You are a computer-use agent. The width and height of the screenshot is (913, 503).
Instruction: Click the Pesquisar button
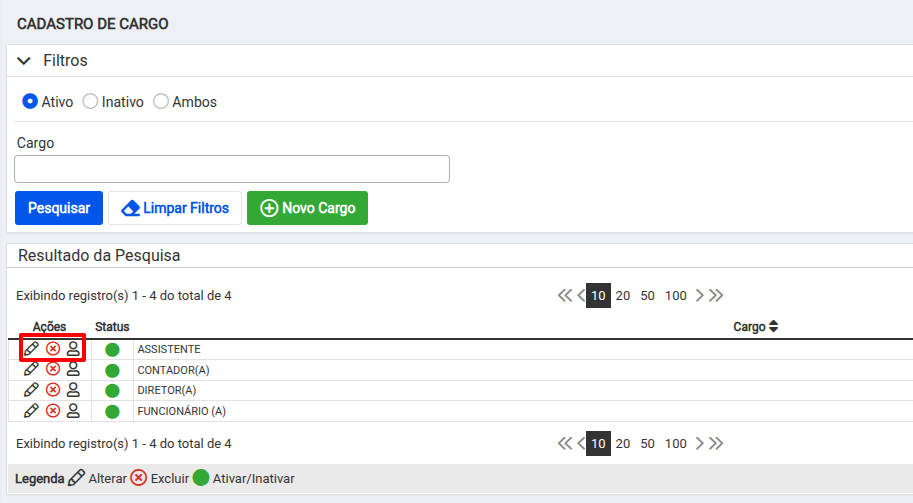59,208
